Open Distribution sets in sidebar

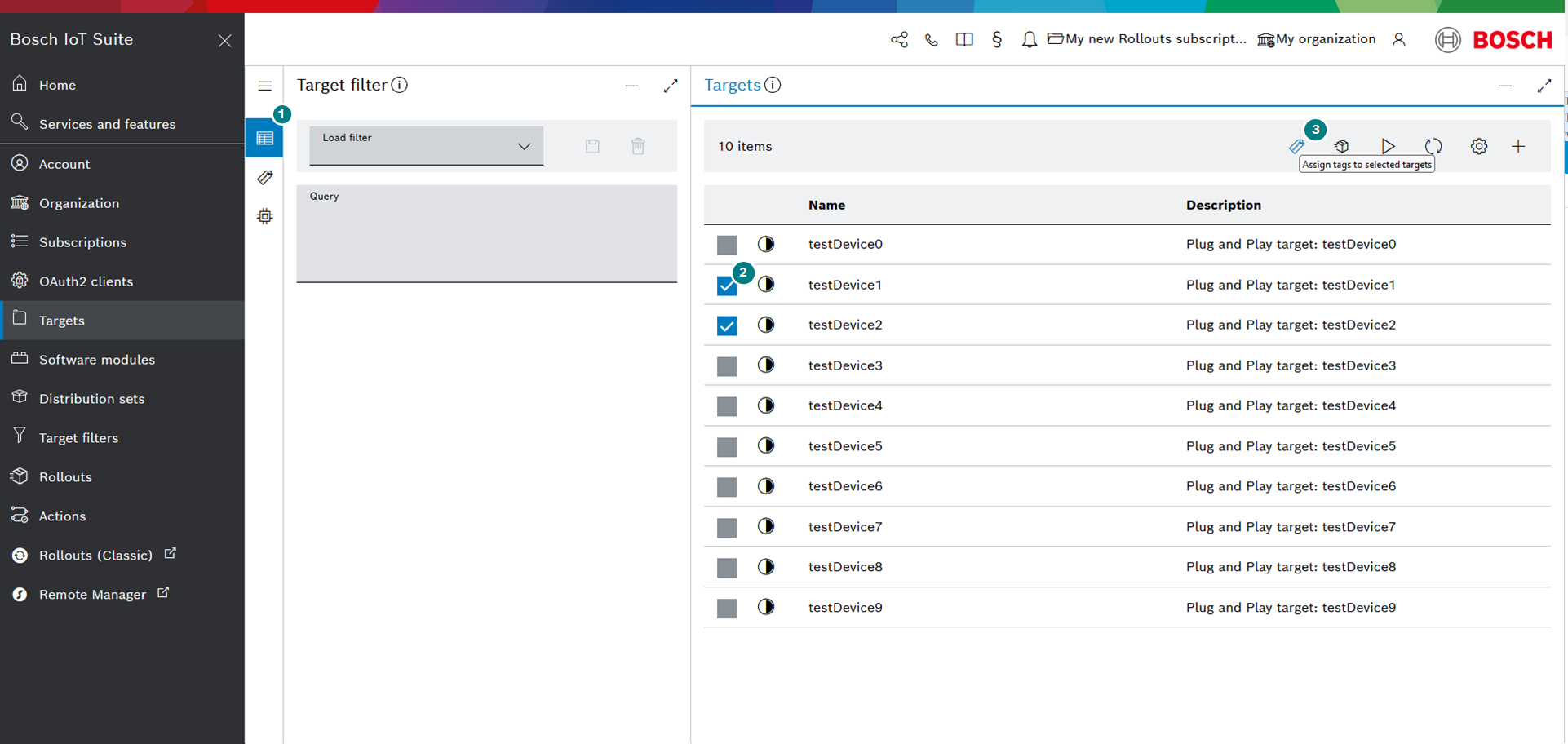click(x=91, y=399)
